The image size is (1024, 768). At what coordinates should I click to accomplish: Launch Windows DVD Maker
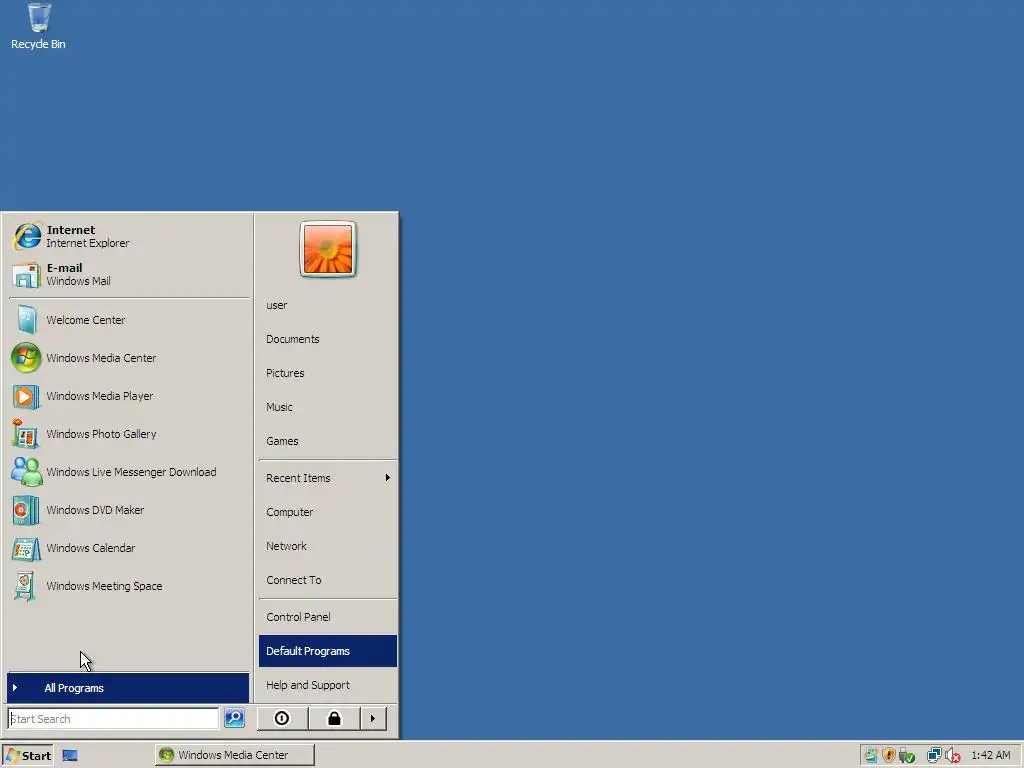pos(129,509)
